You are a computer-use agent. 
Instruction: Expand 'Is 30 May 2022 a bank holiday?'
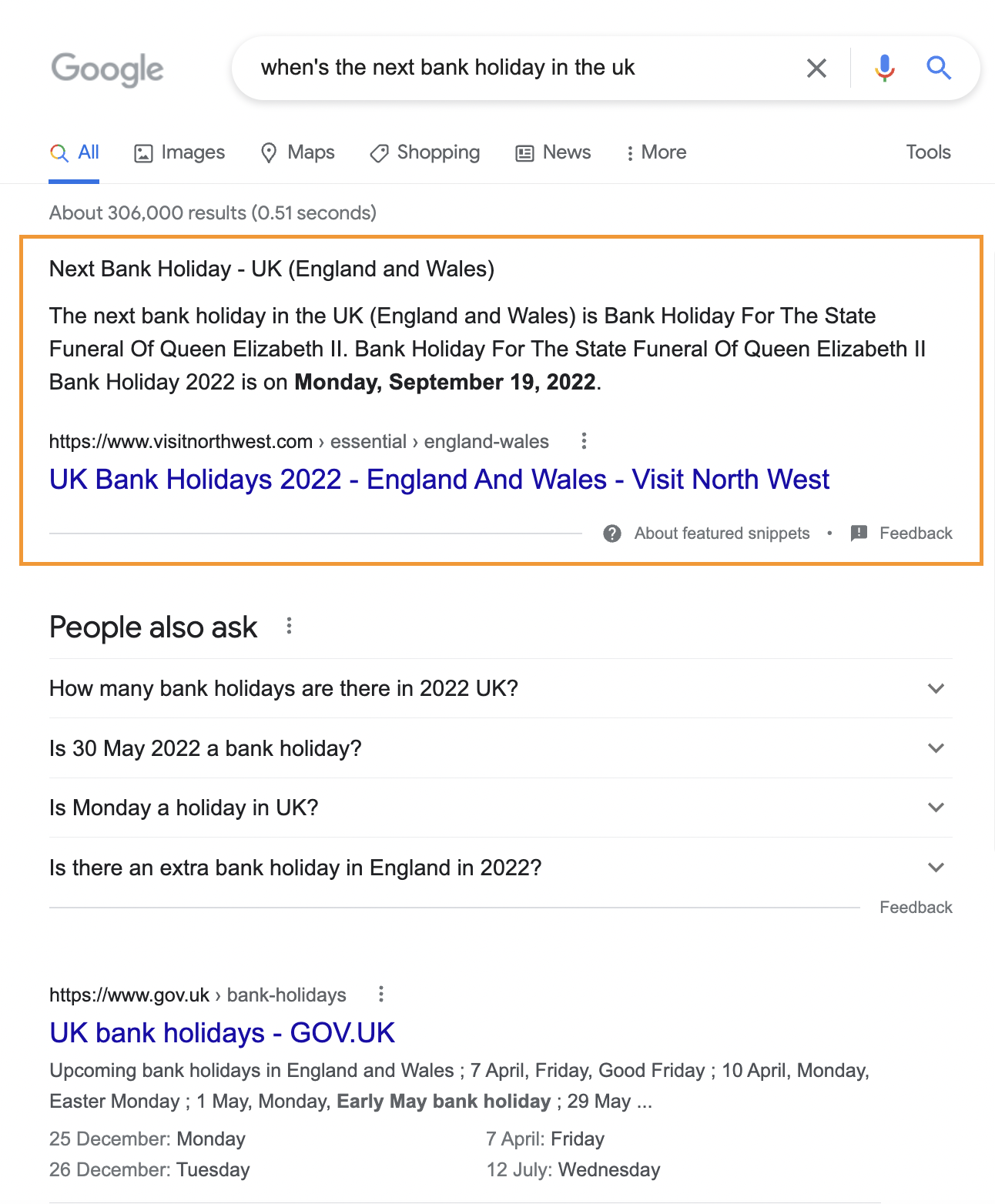[x=936, y=747]
